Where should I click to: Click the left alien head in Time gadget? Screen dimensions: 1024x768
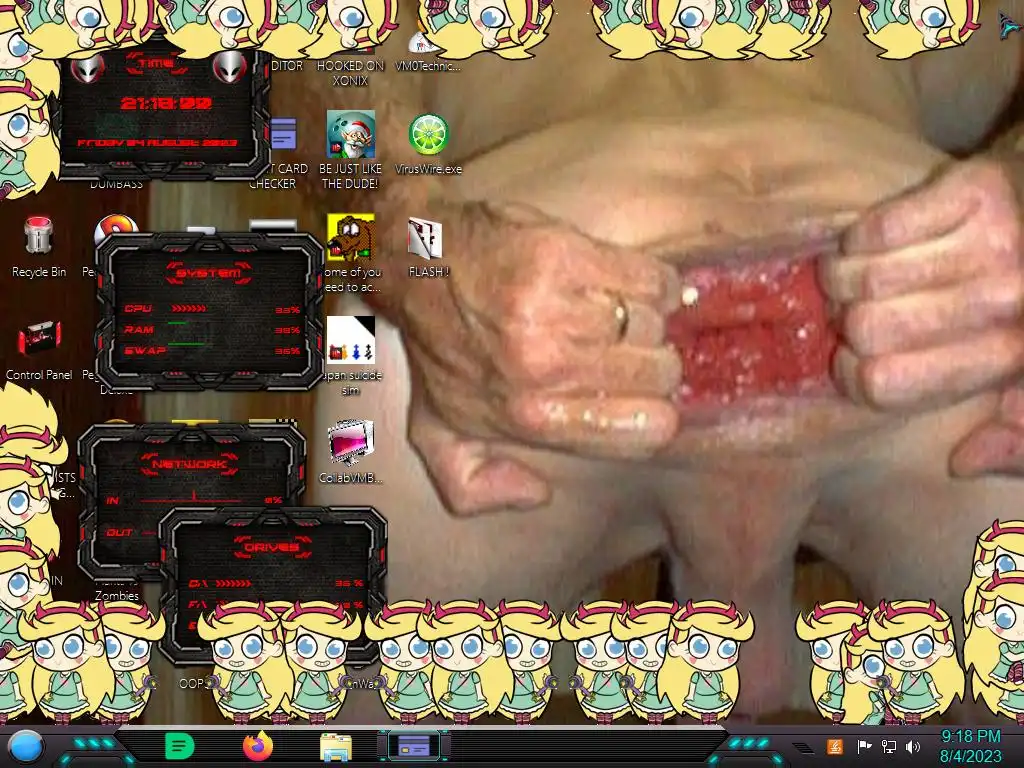tap(87, 67)
